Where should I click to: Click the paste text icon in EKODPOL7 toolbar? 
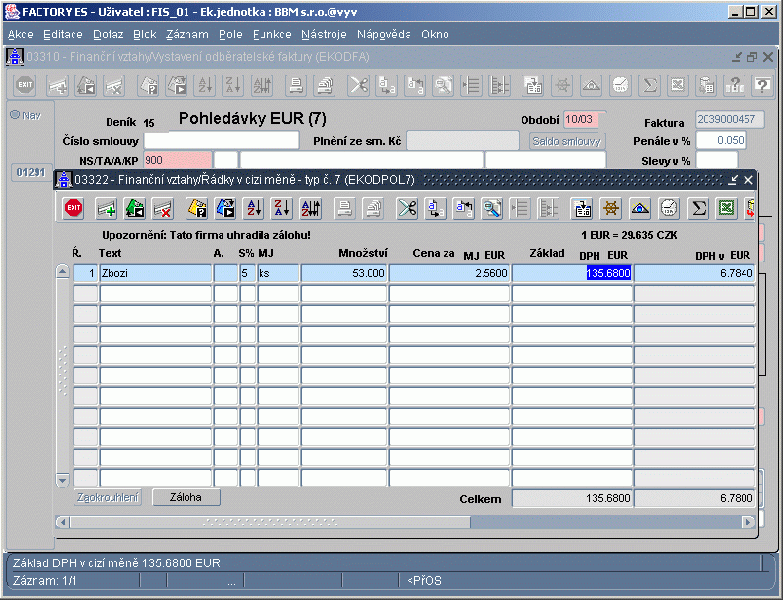[463, 208]
